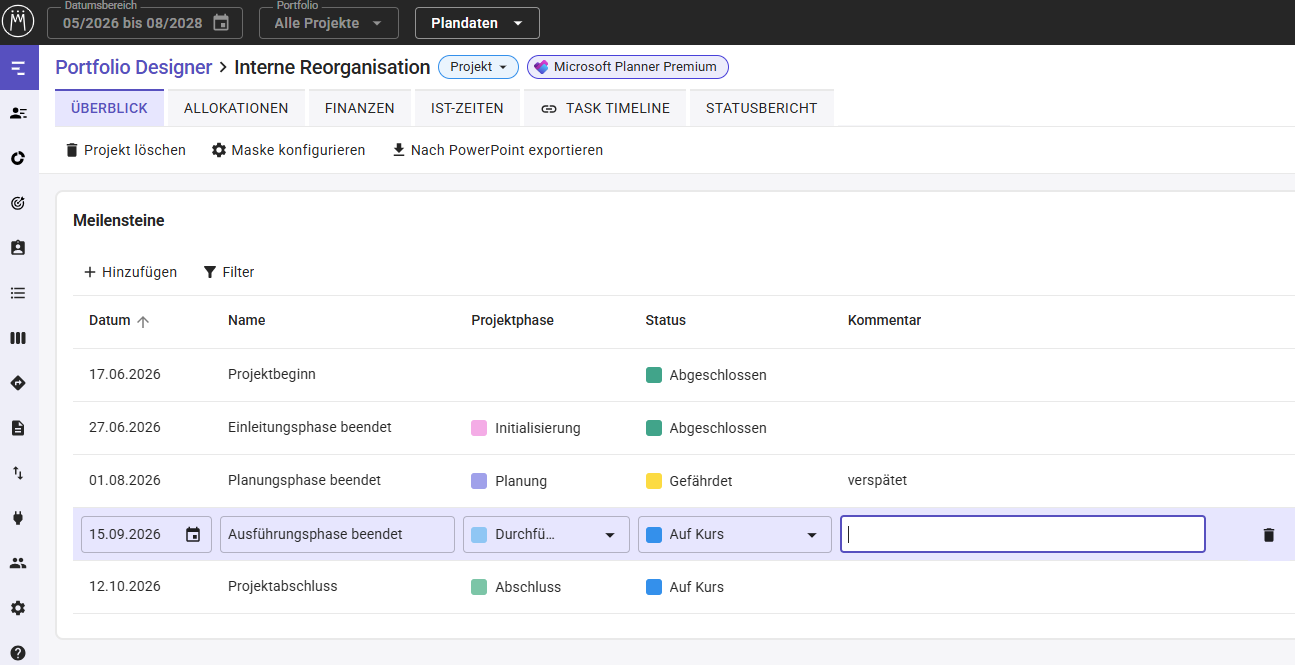Open the board columns sidebar icon

(x=18, y=338)
